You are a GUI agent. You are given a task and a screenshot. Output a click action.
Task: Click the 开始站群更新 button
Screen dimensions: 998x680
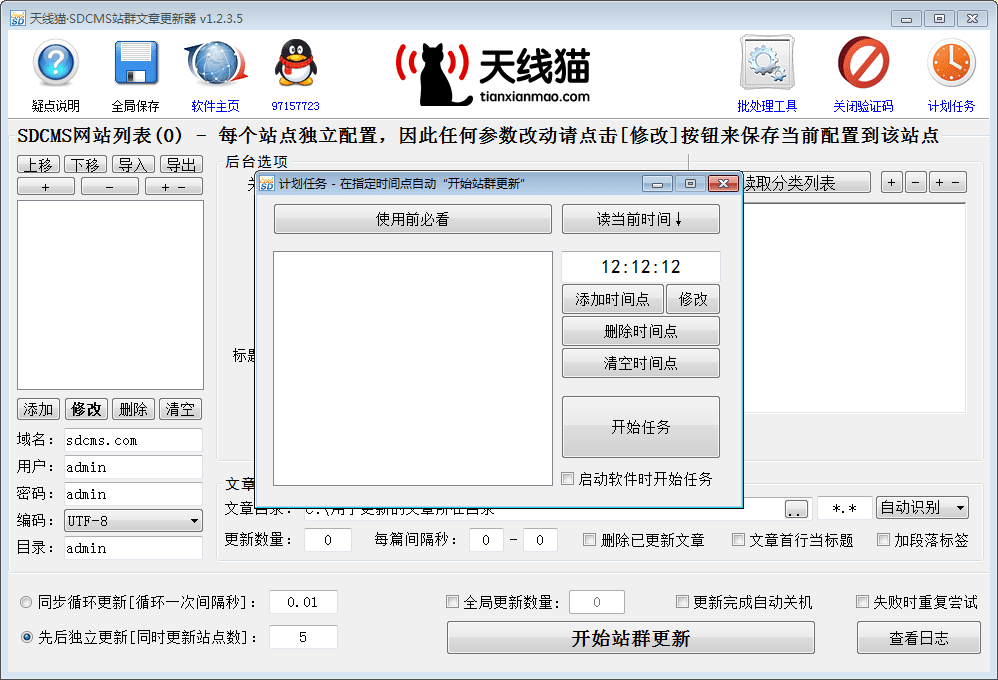pos(631,637)
